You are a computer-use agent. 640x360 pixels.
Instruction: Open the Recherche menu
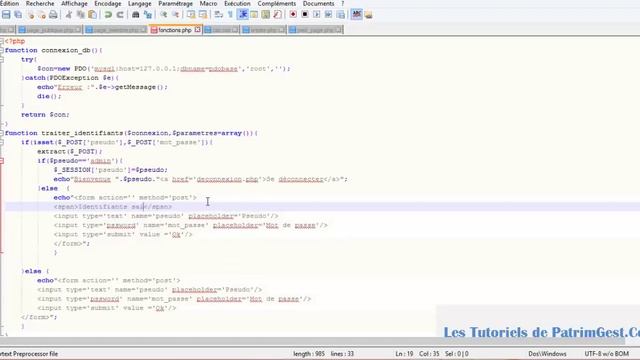point(40,4)
